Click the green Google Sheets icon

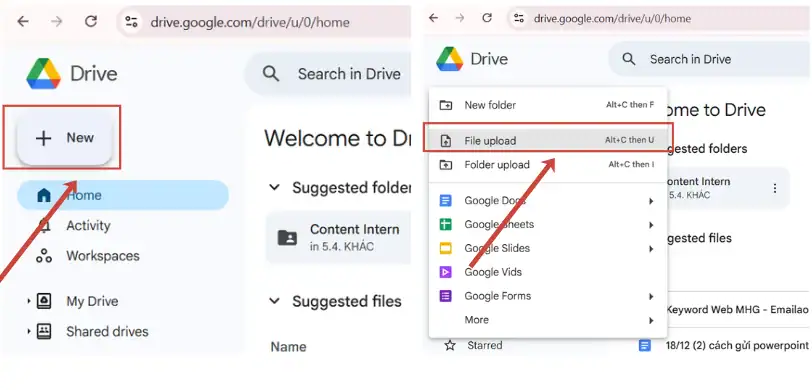pos(445,224)
